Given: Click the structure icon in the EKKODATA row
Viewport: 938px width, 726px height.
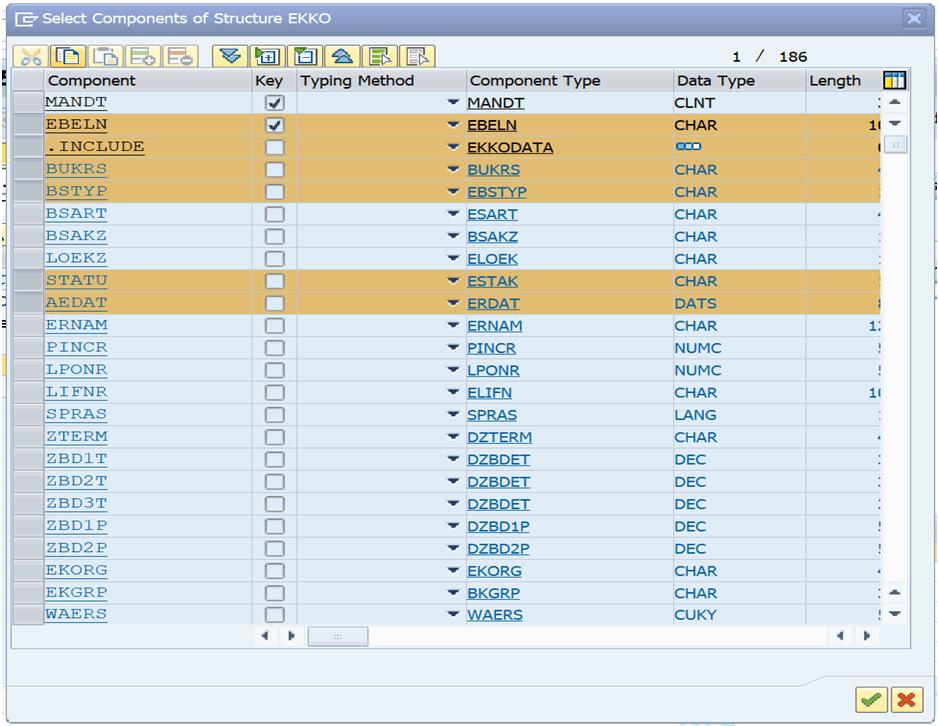Looking at the screenshot, I should 688,147.
